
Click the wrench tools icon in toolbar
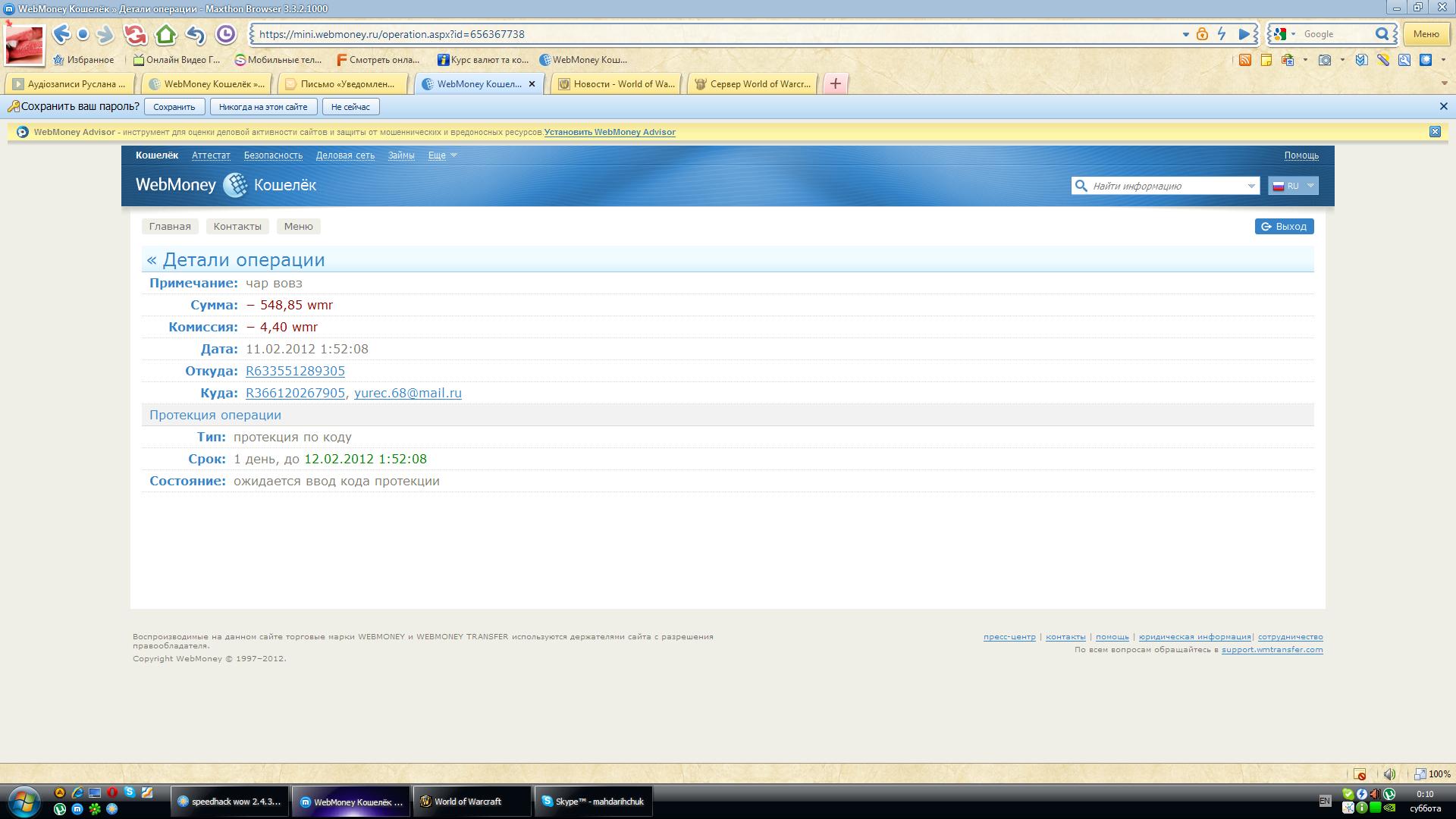(1404, 60)
